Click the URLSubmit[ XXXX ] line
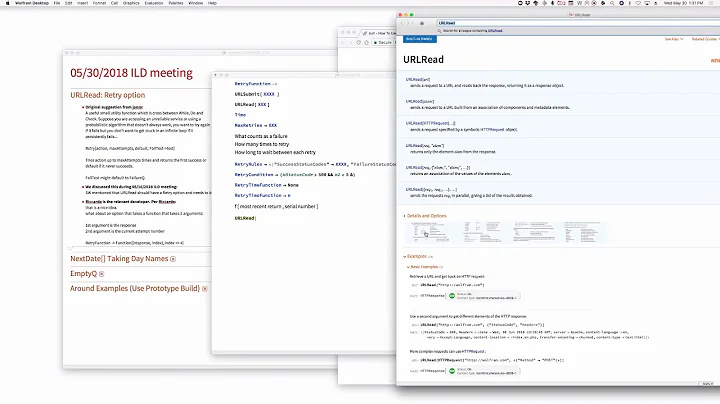720x404 pixels. [x=257, y=94]
